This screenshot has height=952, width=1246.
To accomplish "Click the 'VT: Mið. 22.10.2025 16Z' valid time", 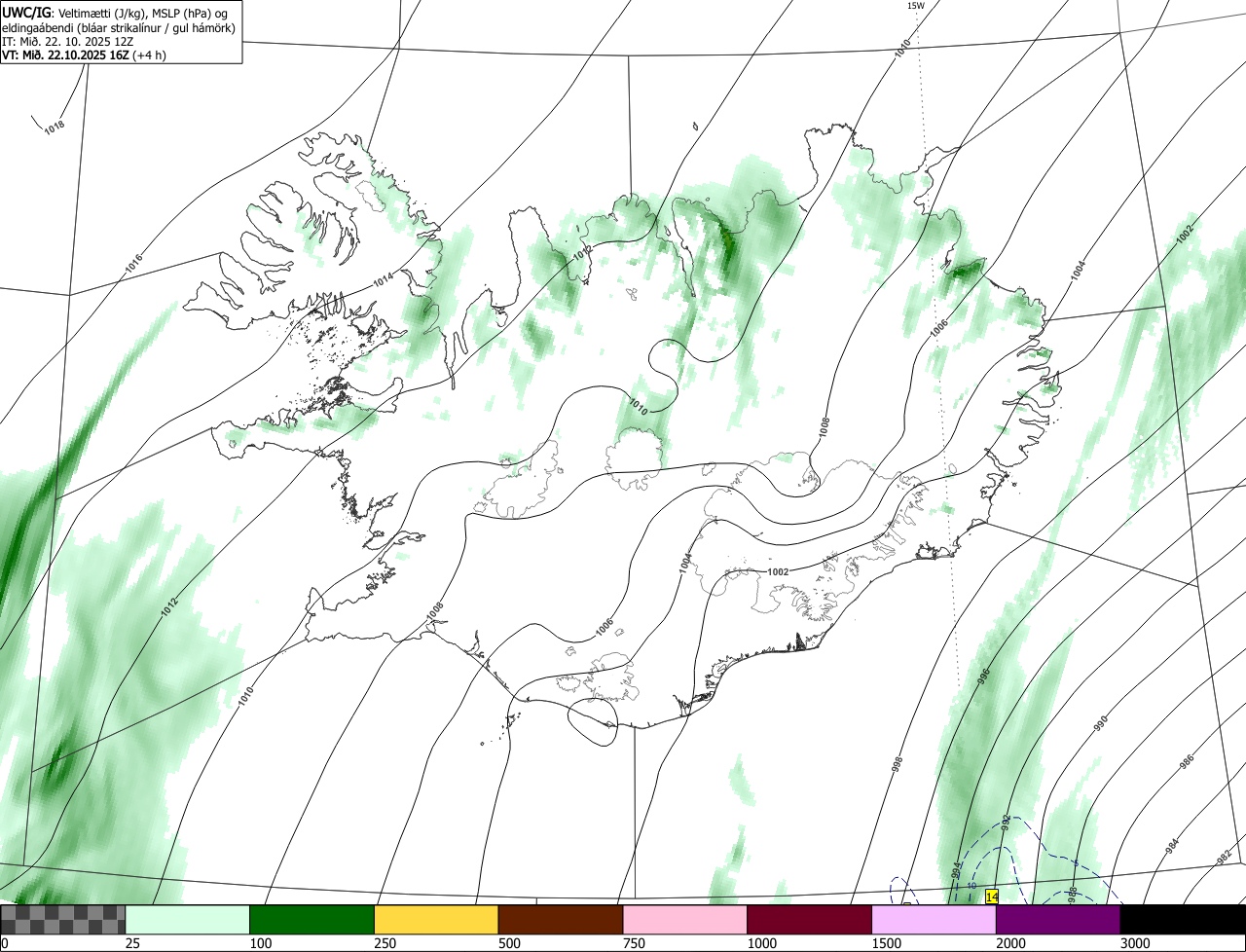I will (x=66, y=55).
